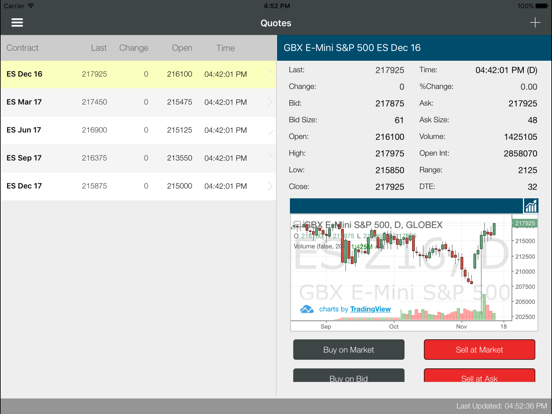552x414 pixels.
Task: Click the Open Int value 2858070
Action: tap(520, 153)
